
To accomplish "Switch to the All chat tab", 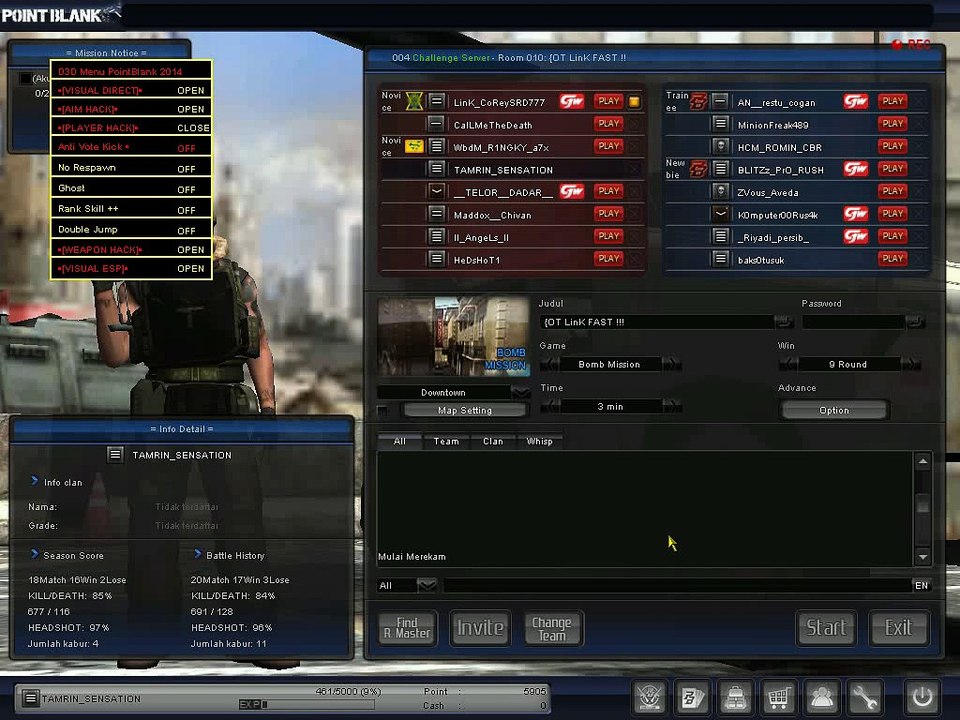I will (400, 441).
